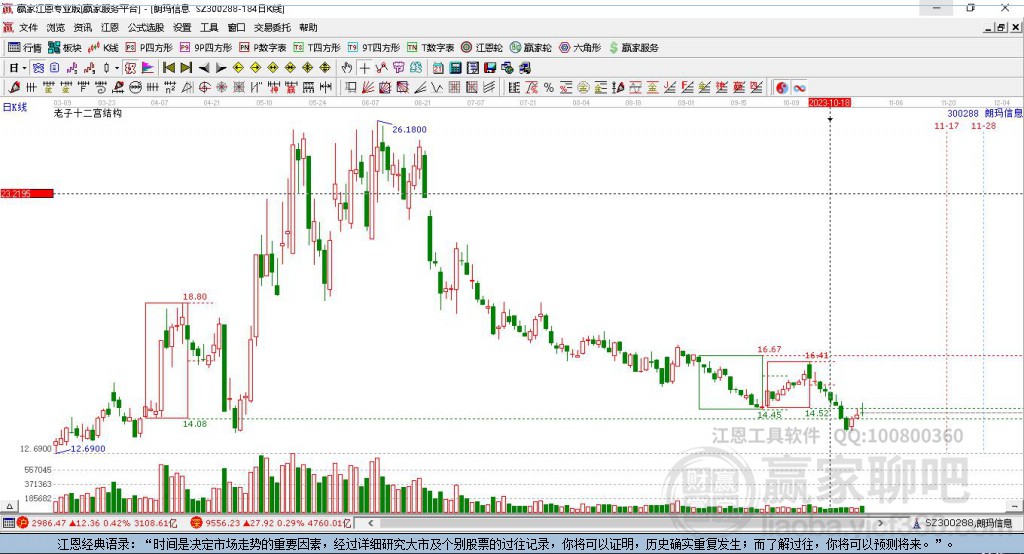This screenshot has width=1024, height=554.
Task: Open the P四方形 tool
Action: click(148, 48)
